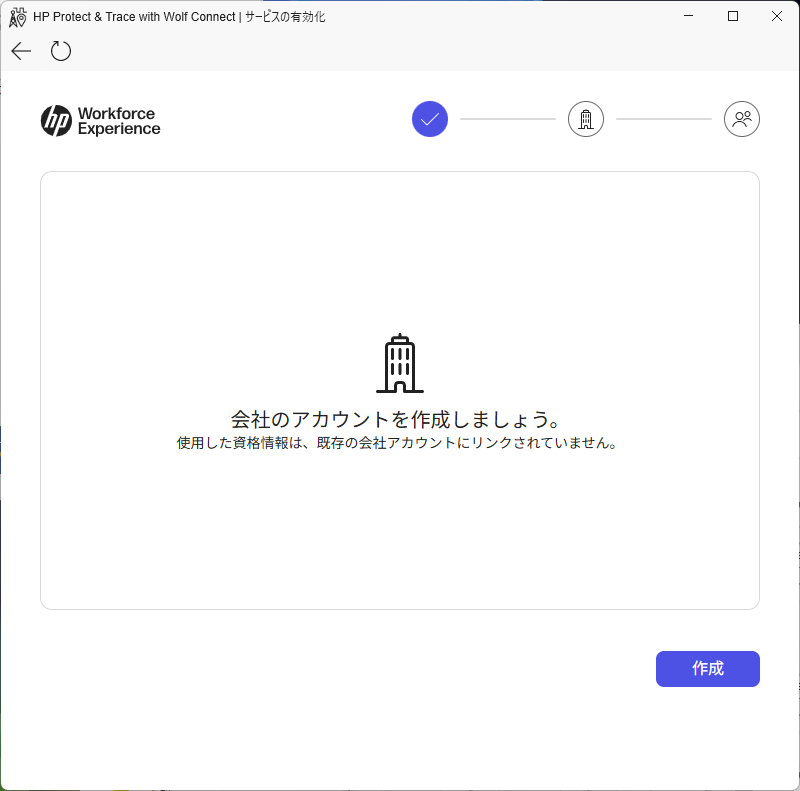This screenshot has height=791, width=800.
Task: Select the company building step indicator
Action: (586, 119)
